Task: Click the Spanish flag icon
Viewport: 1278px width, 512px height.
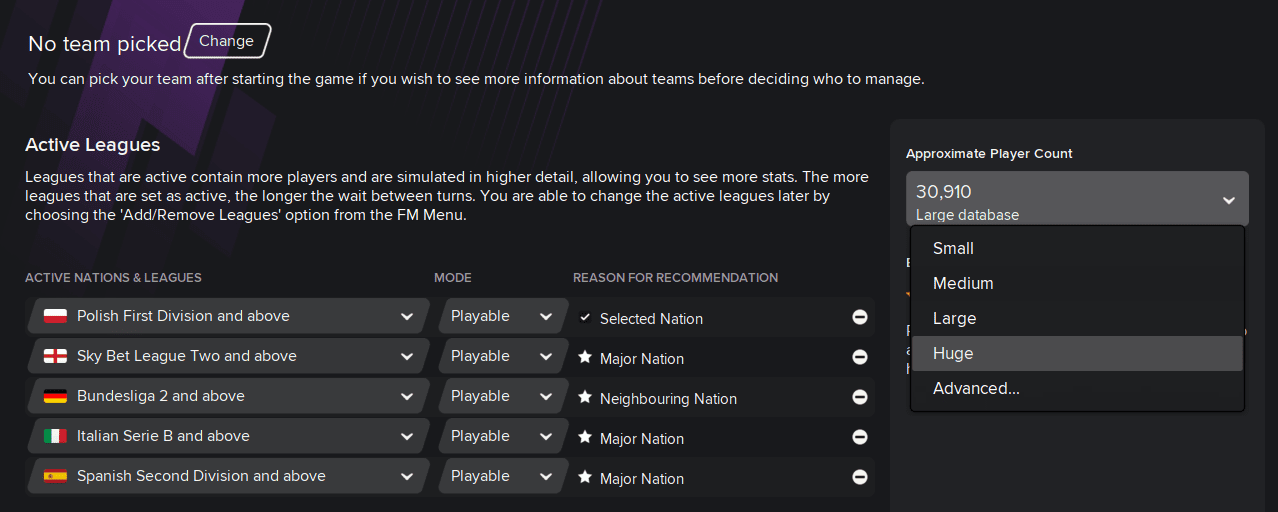Action: [x=55, y=476]
